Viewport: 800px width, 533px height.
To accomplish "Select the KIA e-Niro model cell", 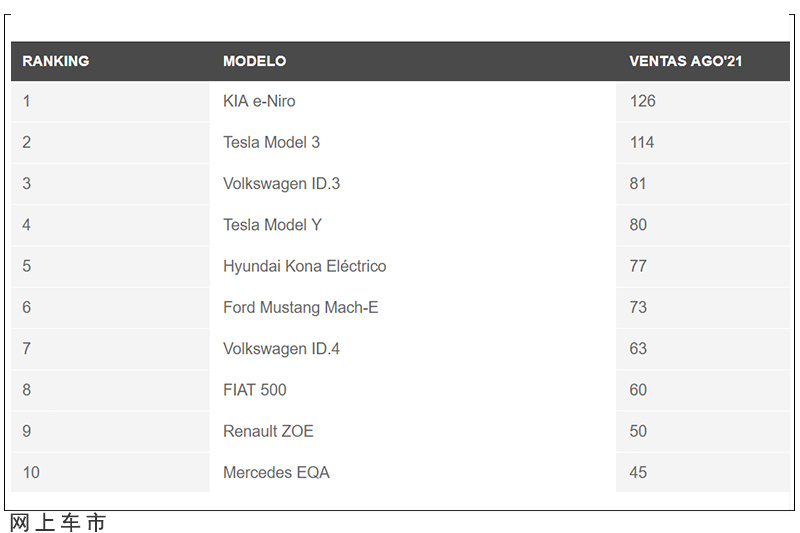I will point(412,101).
